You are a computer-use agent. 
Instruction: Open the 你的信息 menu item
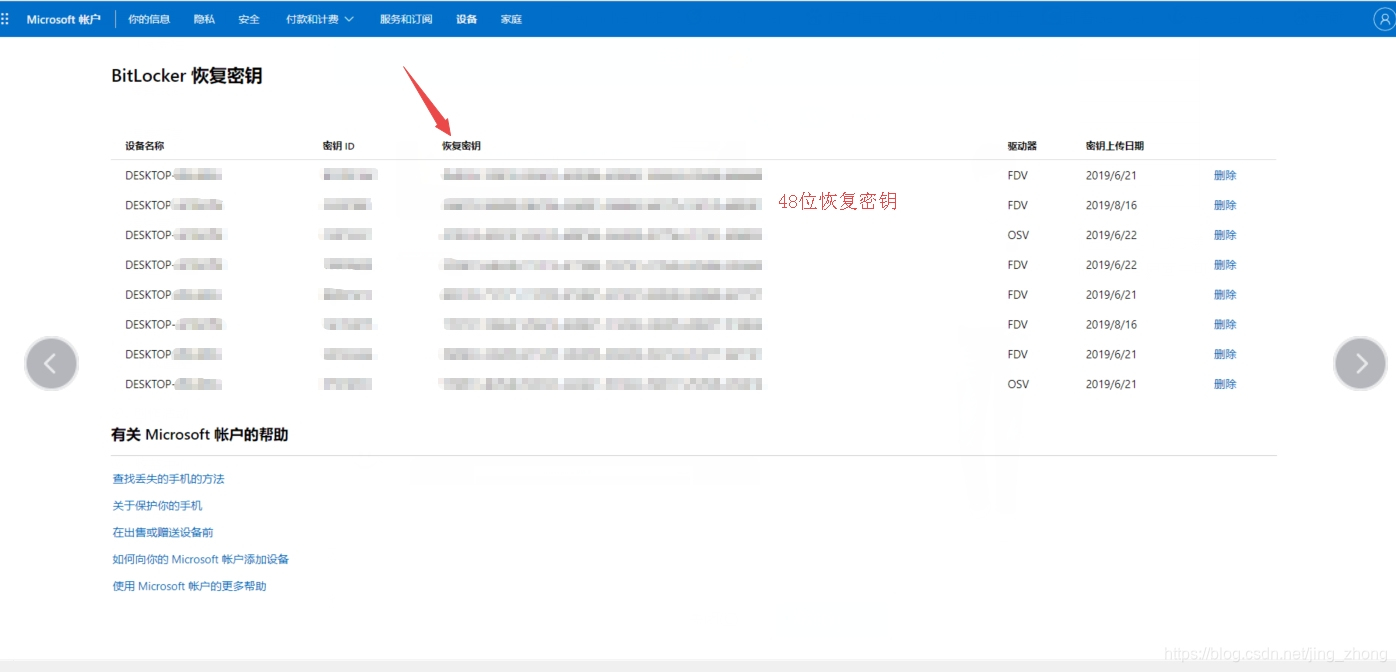tap(149, 19)
